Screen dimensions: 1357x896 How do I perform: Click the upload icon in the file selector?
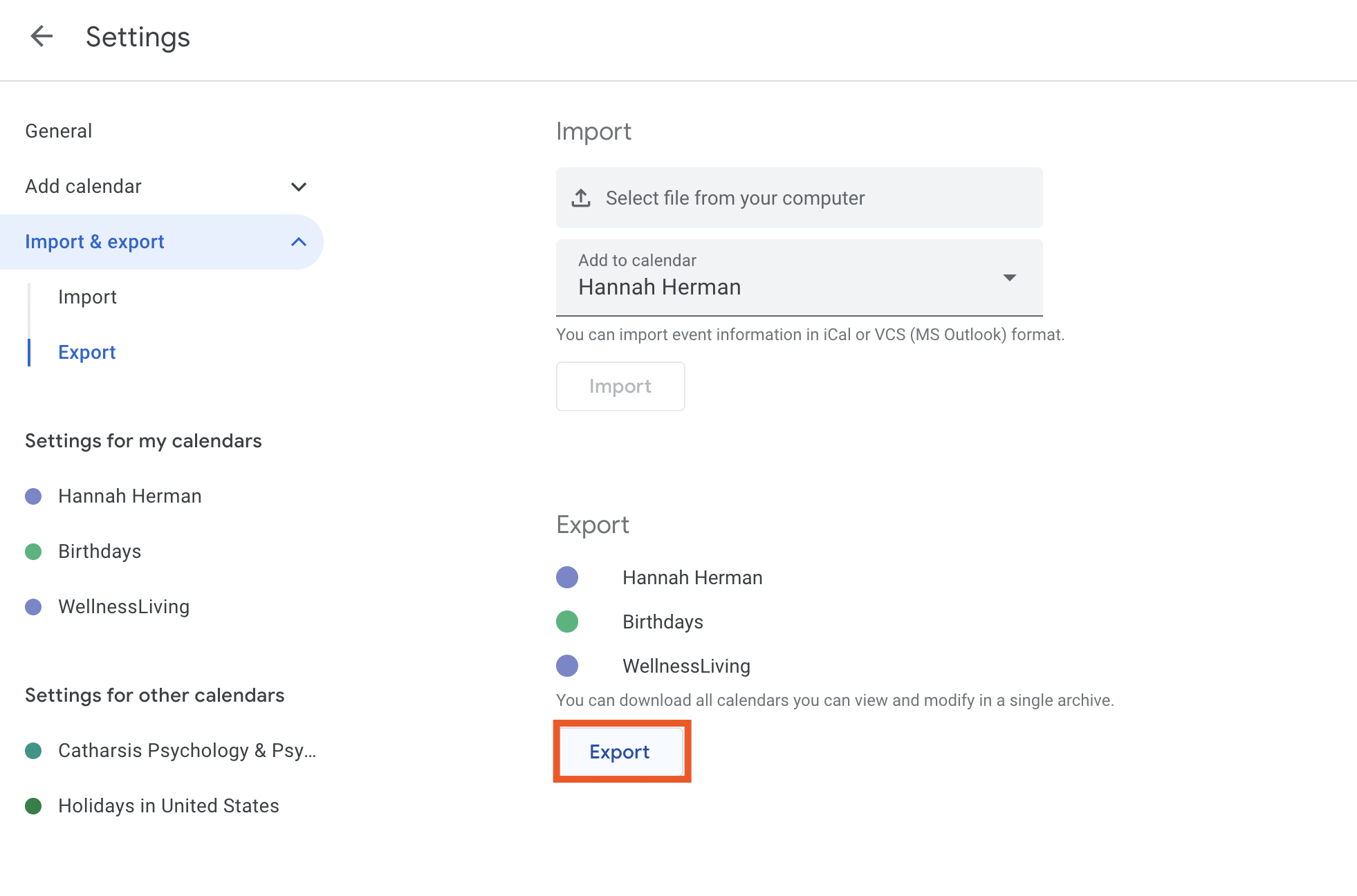pos(581,198)
